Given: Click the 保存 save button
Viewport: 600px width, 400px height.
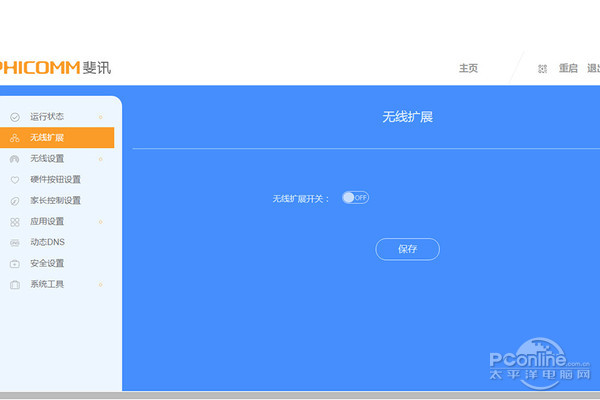Looking at the screenshot, I should click(408, 249).
